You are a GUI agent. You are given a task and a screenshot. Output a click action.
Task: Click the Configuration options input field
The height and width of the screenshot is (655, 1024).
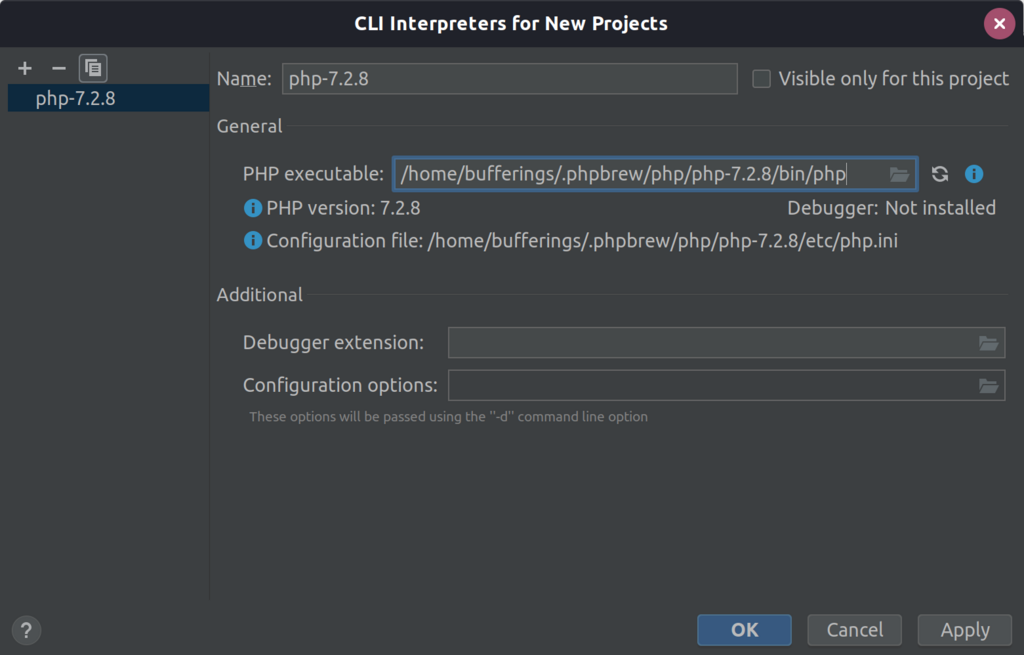[710, 385]
